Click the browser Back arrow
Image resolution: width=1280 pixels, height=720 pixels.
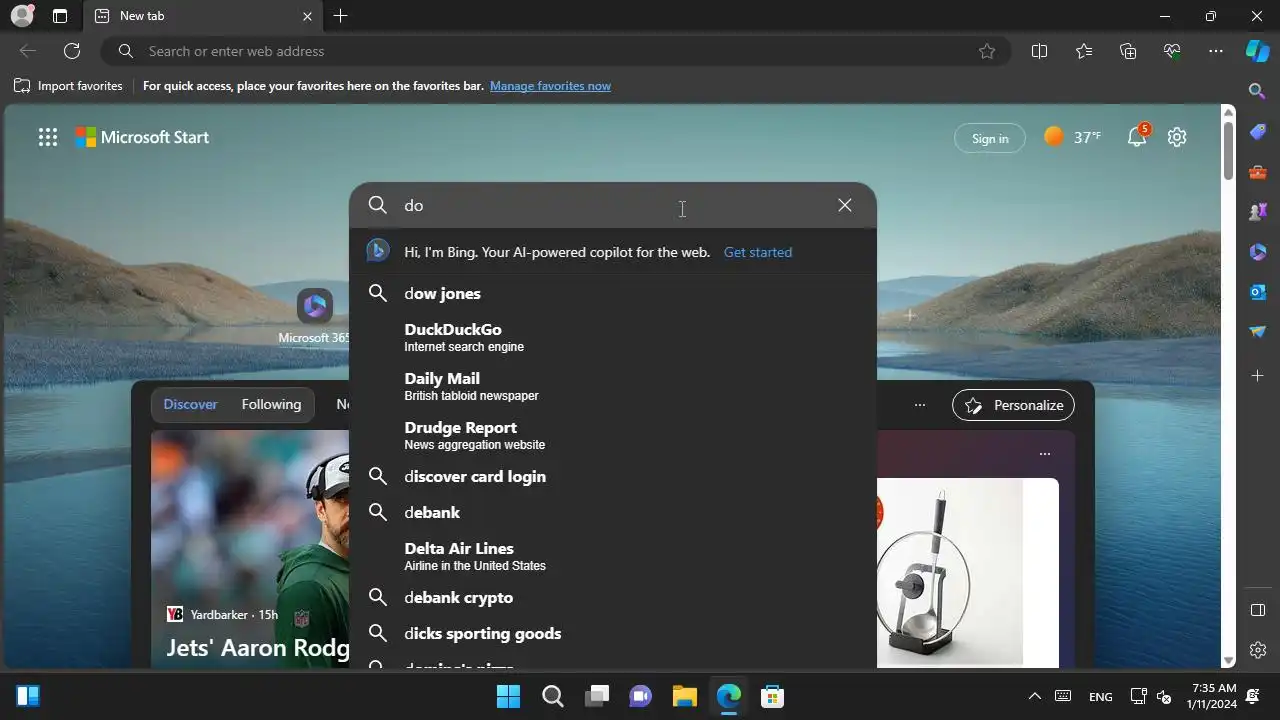coord(28,51)
